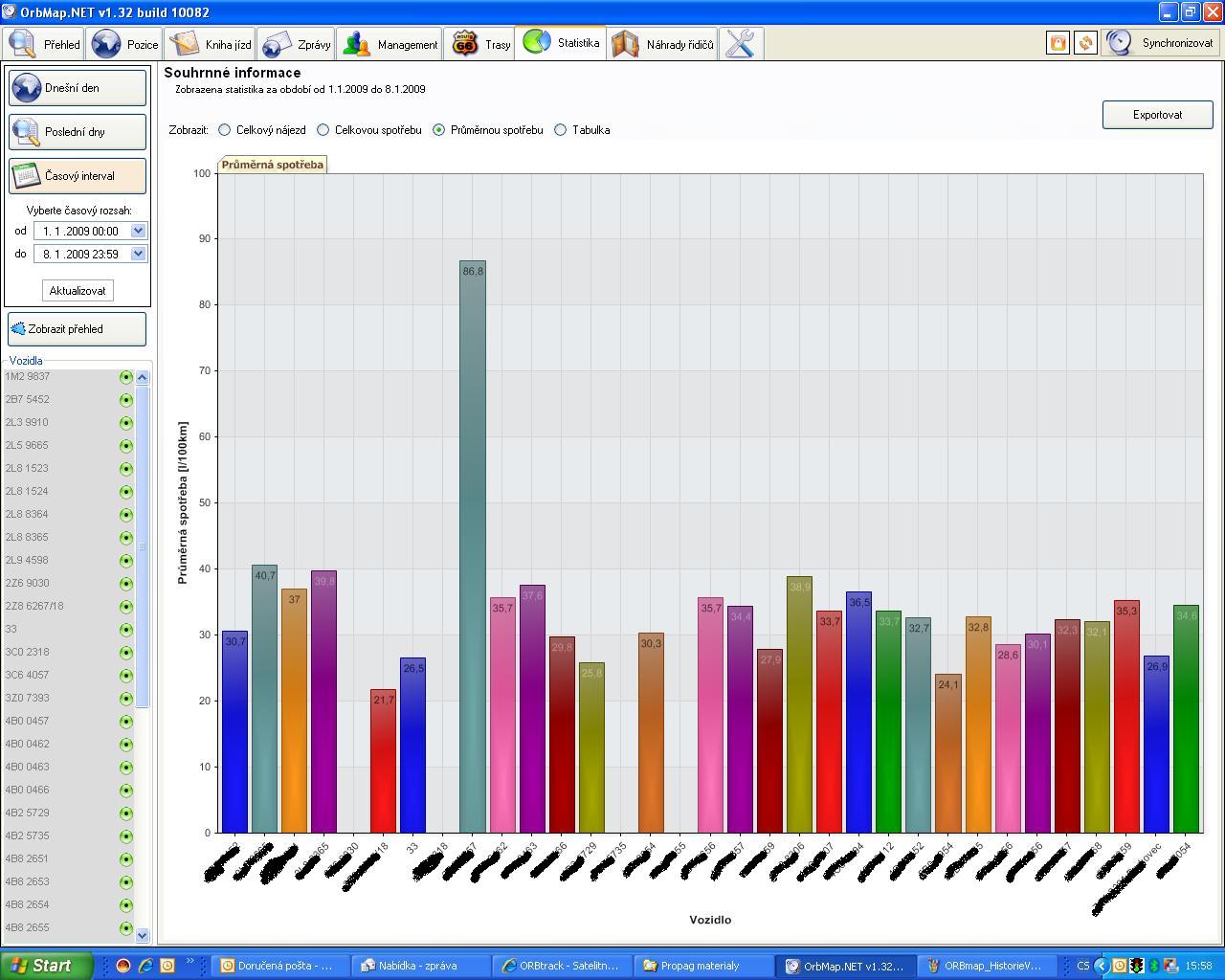Select vehicle 4B8 2651 in list

27,859
